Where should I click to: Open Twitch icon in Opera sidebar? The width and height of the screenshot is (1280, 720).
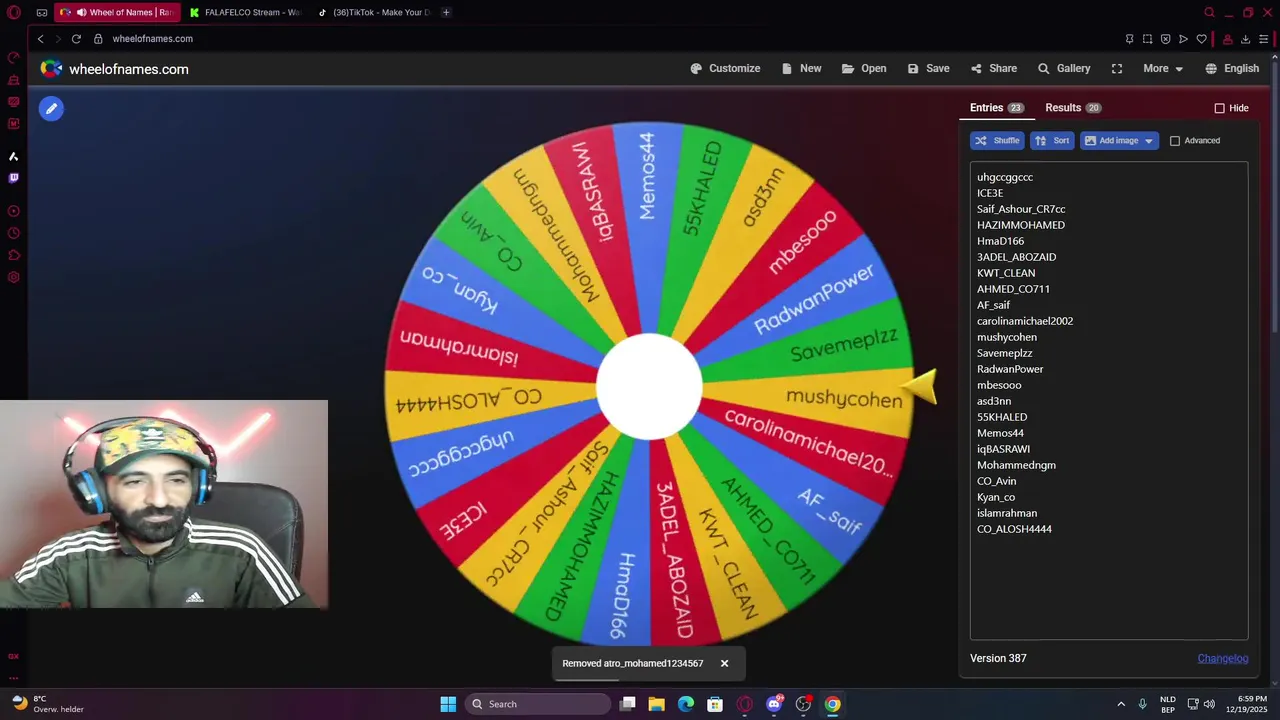point(14,178)
